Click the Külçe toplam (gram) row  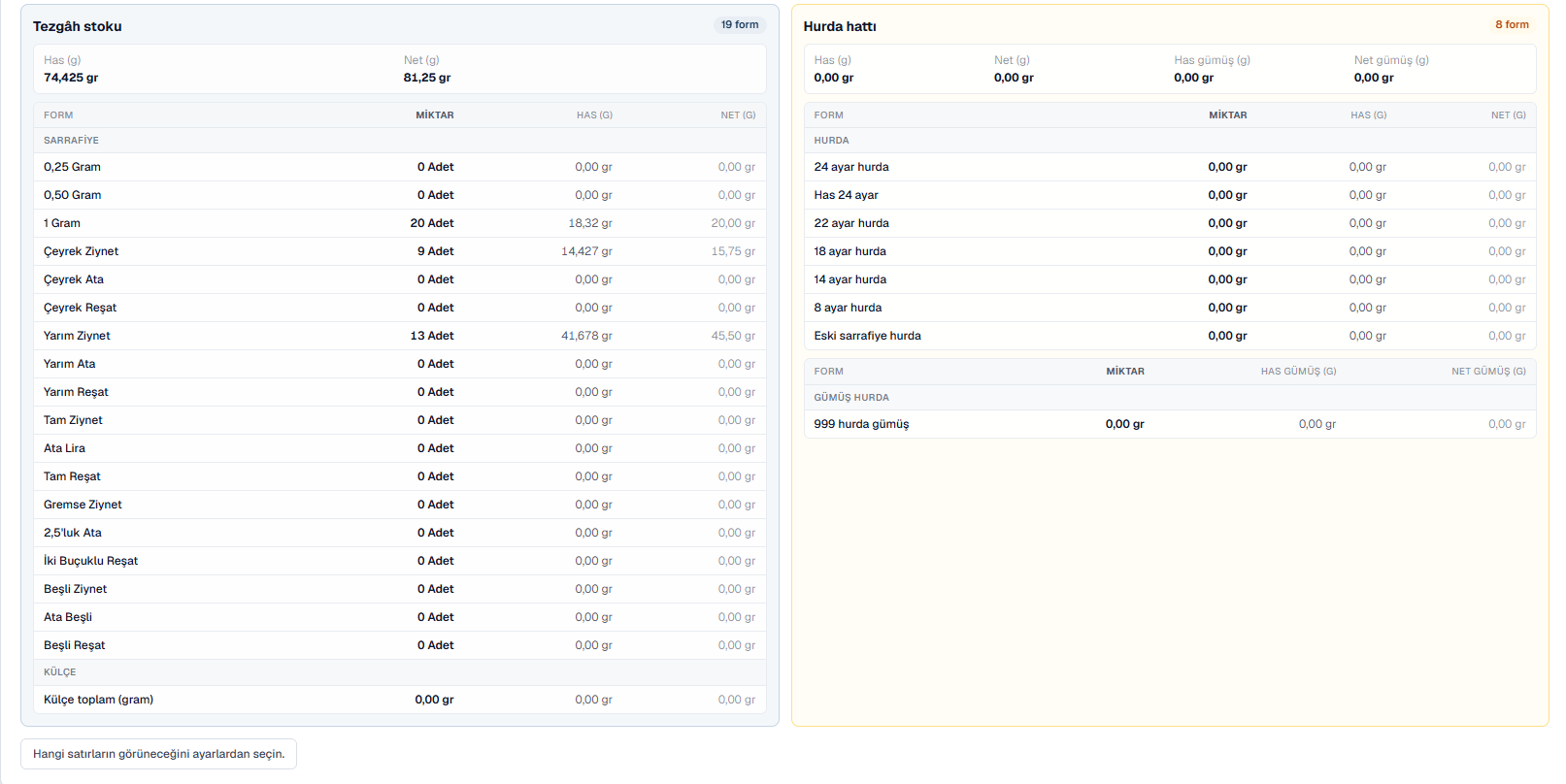400,700
